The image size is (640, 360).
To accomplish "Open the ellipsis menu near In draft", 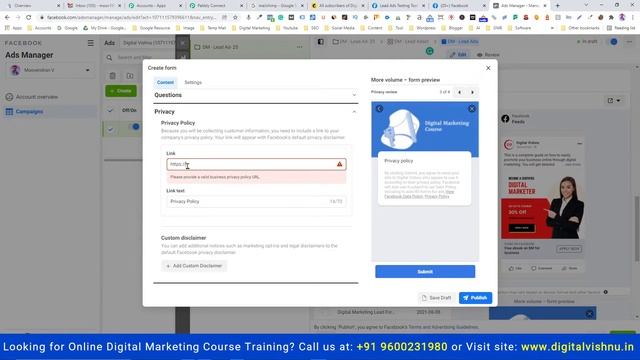I will pos(629,42).
